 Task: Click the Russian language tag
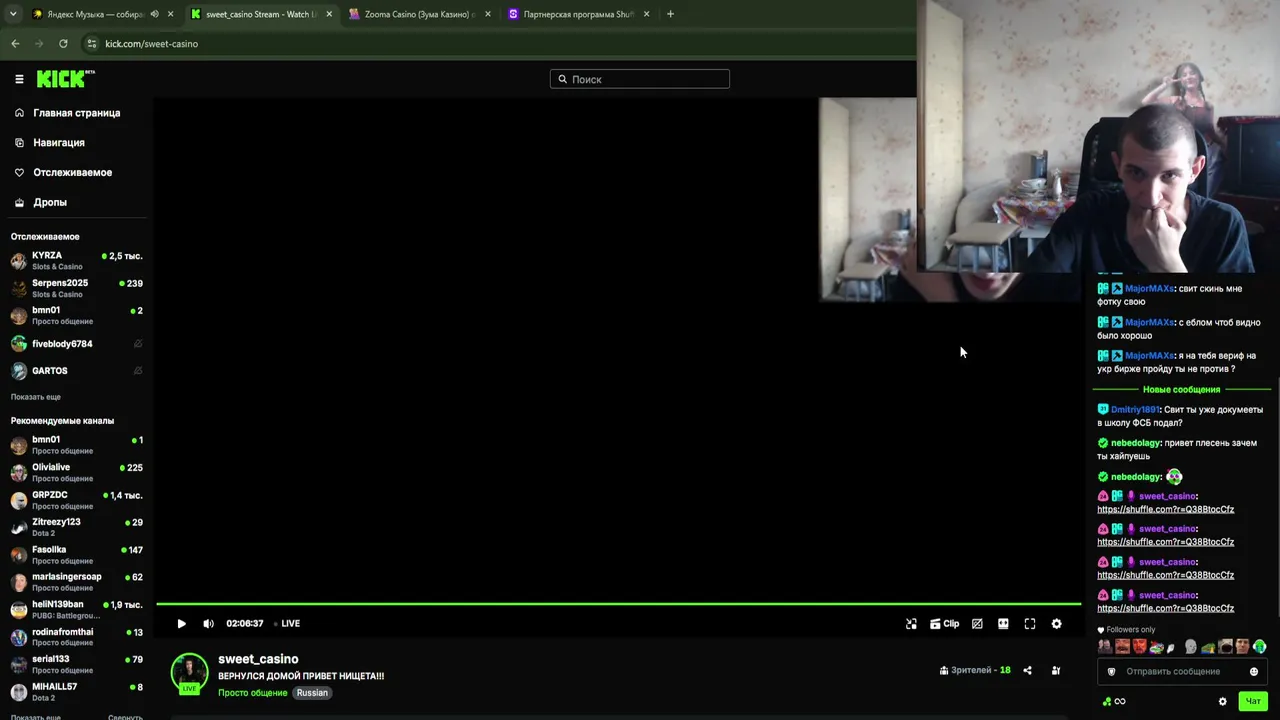[x=312, y=693]
